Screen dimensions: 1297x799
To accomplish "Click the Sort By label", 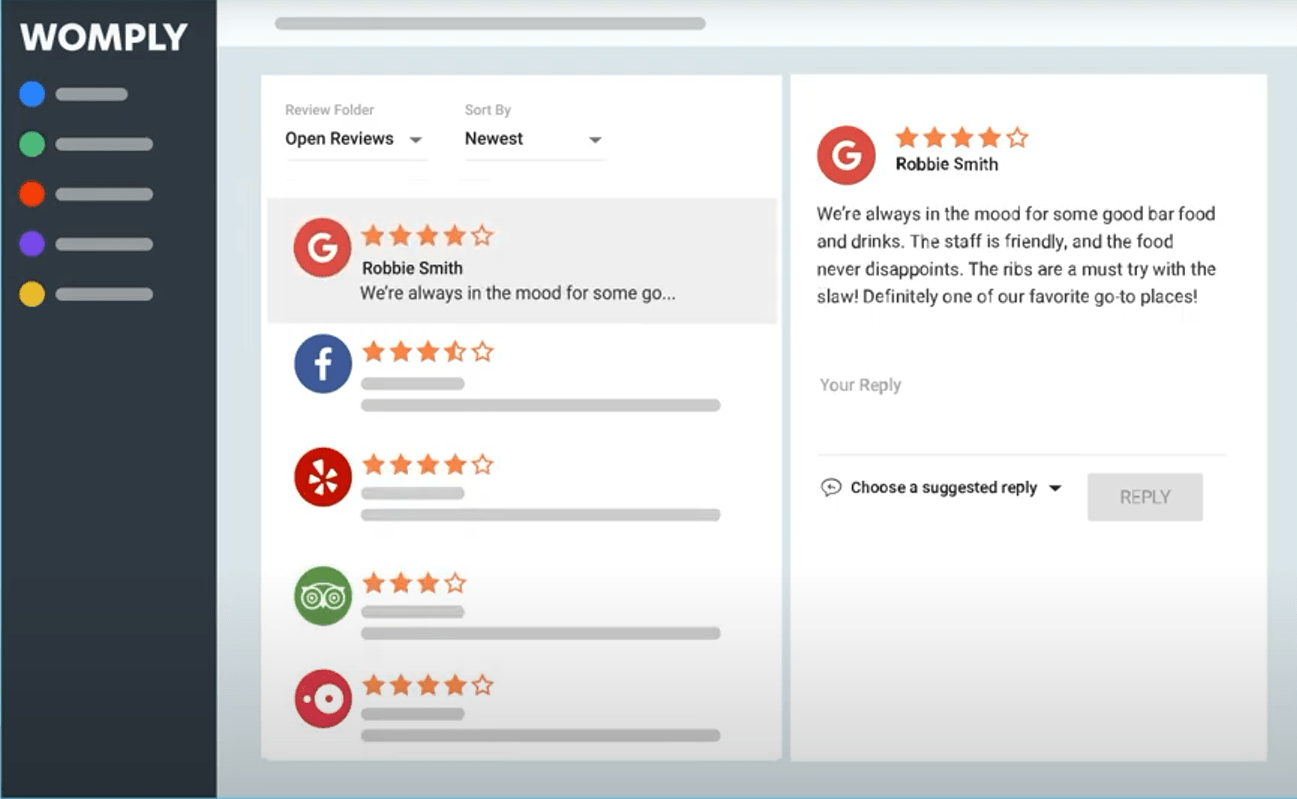I will [x=488, y=110].
